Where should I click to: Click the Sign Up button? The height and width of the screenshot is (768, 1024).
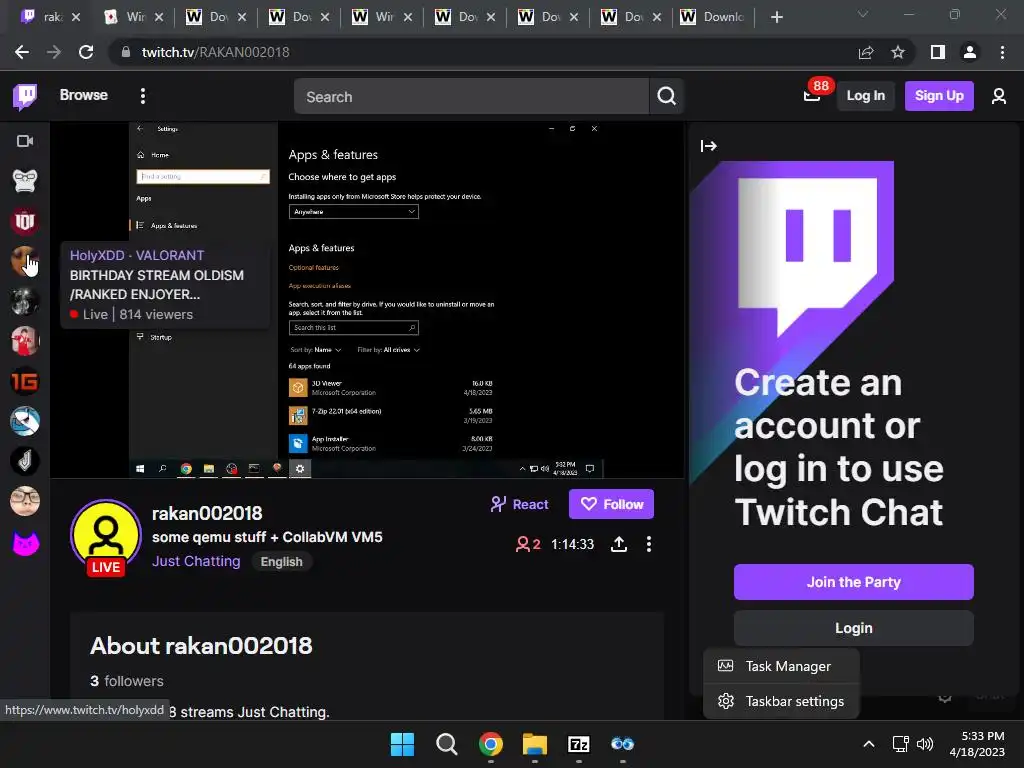click(939, 96)
